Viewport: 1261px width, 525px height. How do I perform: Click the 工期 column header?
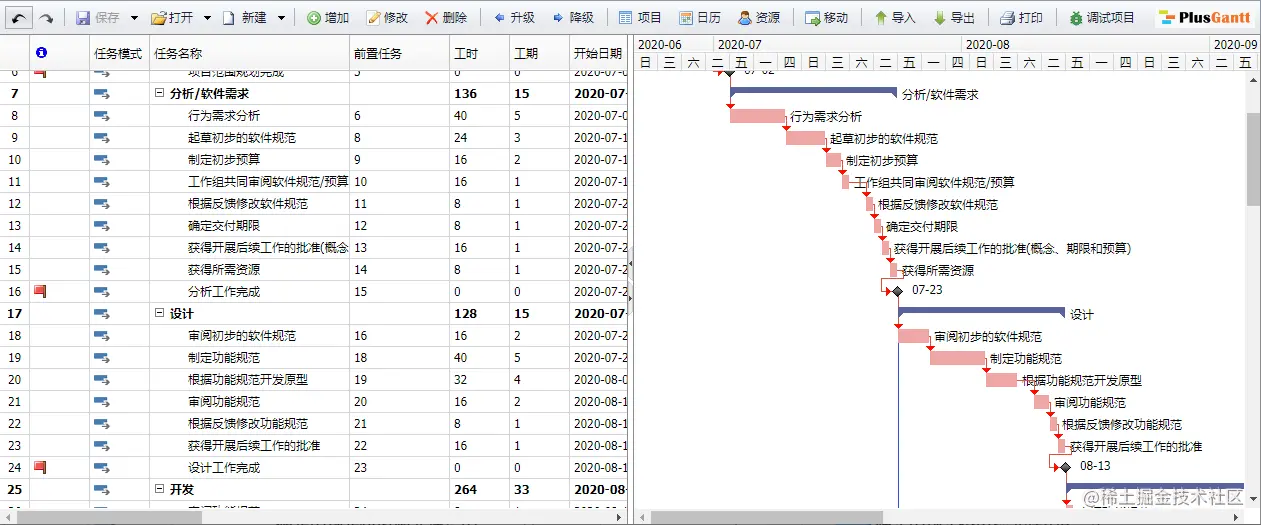539,53
